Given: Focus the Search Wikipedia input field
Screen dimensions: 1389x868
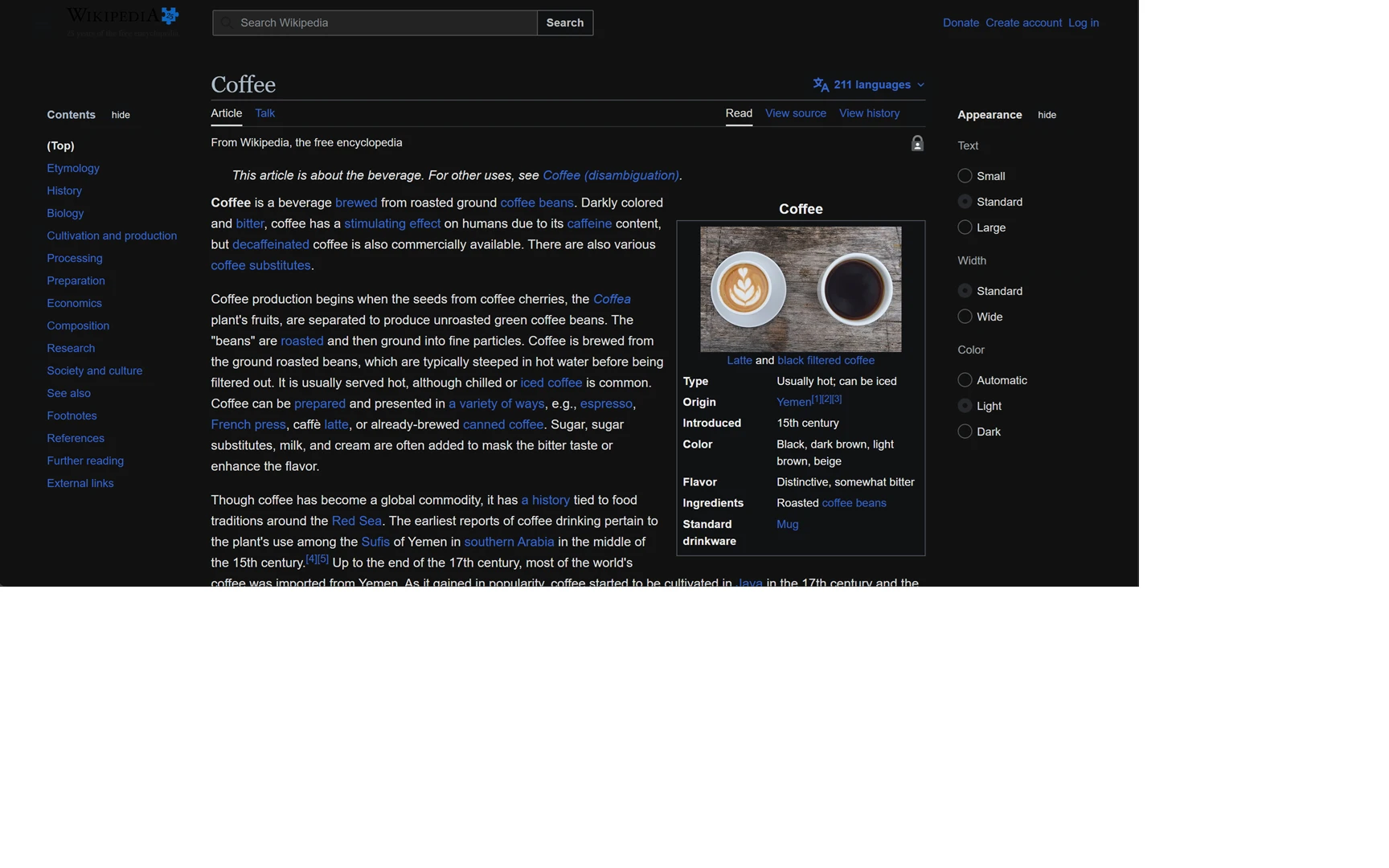Looking at the screenshot, I should point(375,23).
